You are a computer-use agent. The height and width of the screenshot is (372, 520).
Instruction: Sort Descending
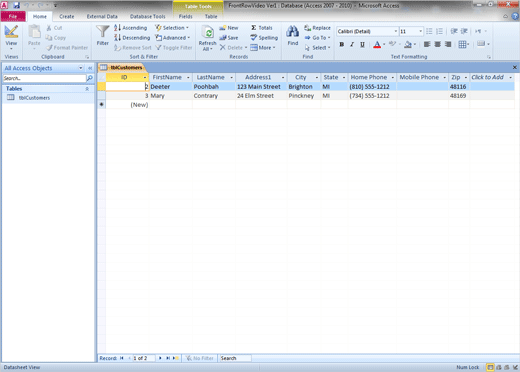click(x=132, y=38)
